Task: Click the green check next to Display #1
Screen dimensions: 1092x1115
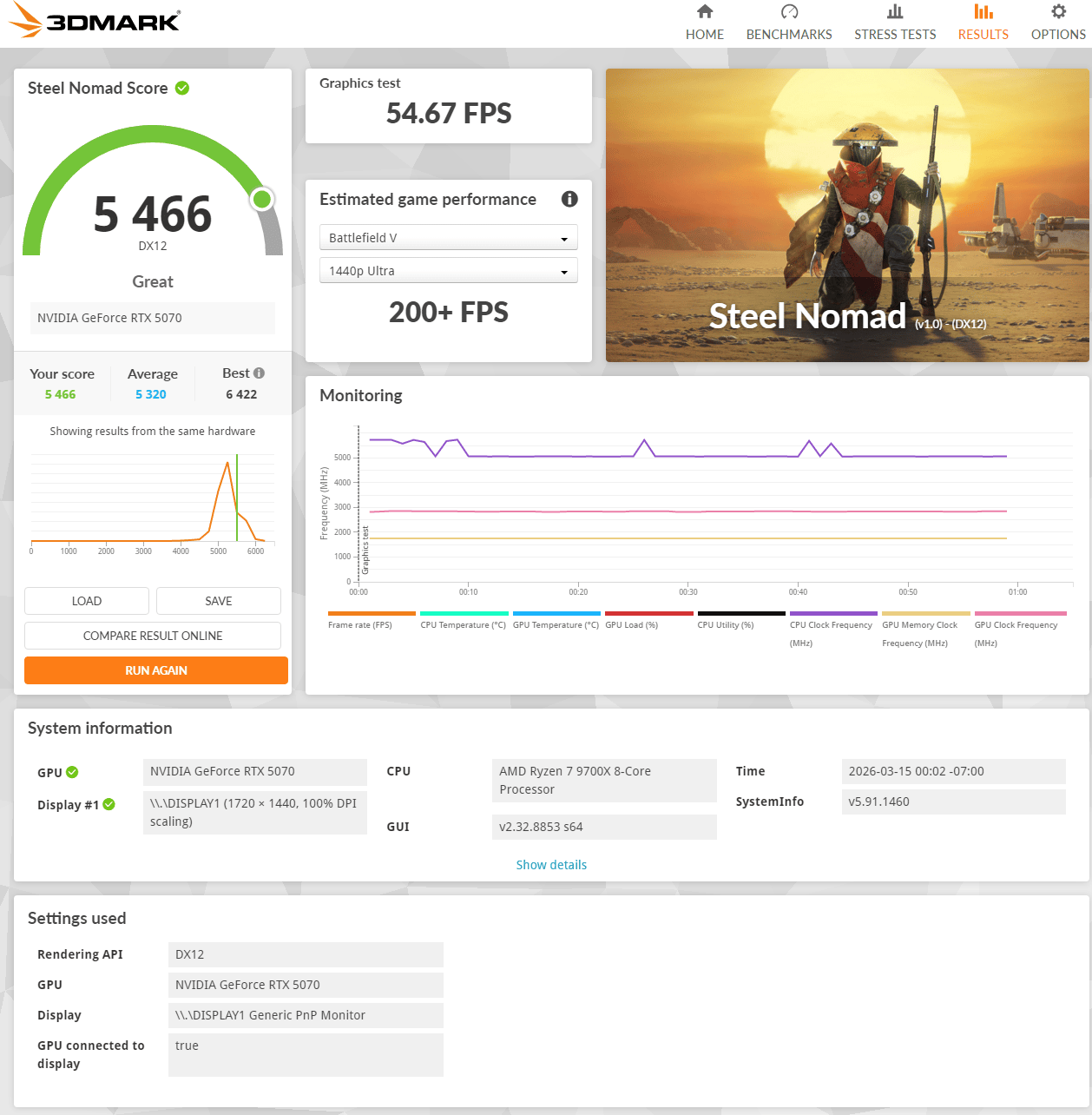Action: (x=109, y=804)
